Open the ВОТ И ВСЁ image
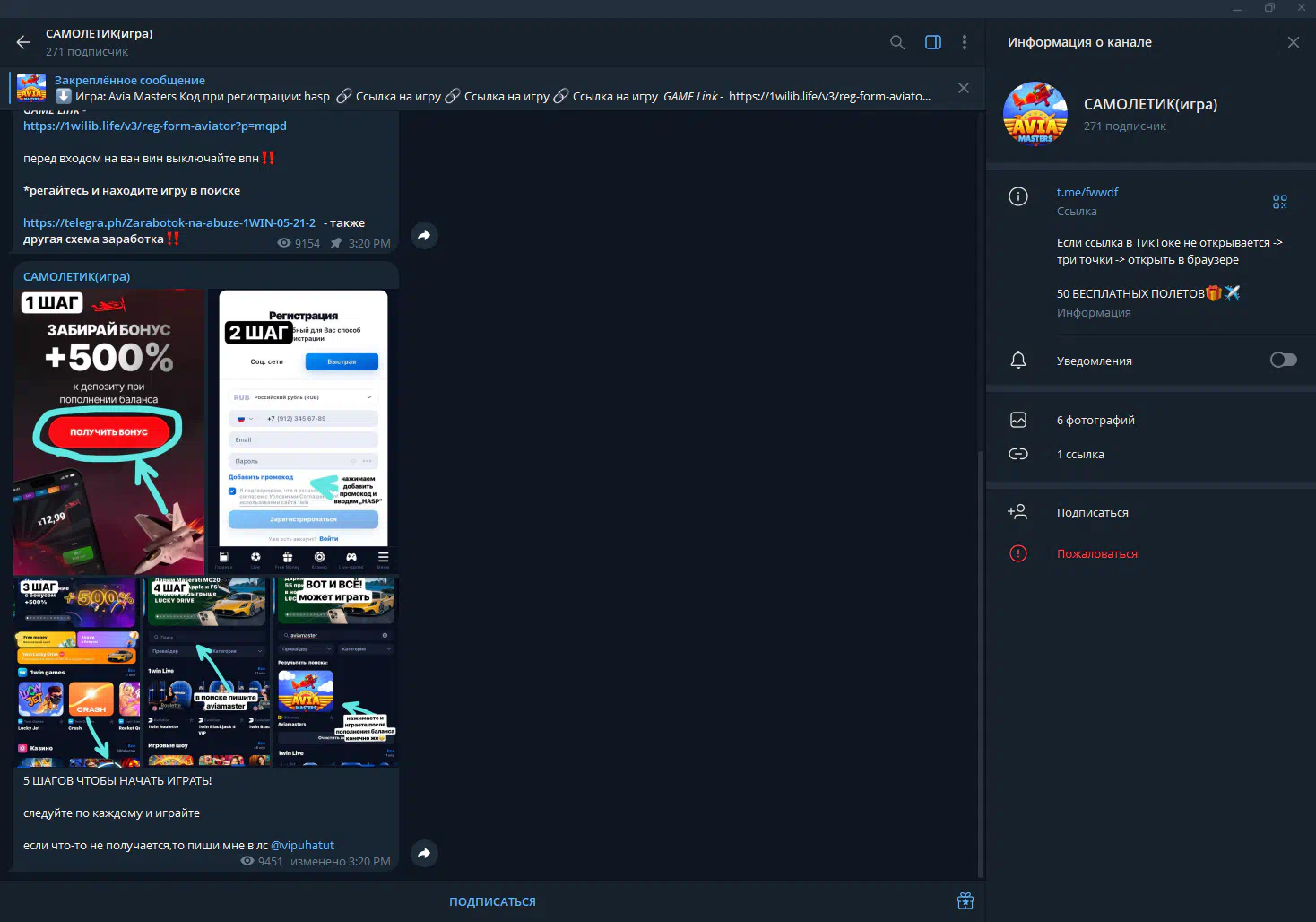The image size is (1316, 922). click(x=336, y=672)
